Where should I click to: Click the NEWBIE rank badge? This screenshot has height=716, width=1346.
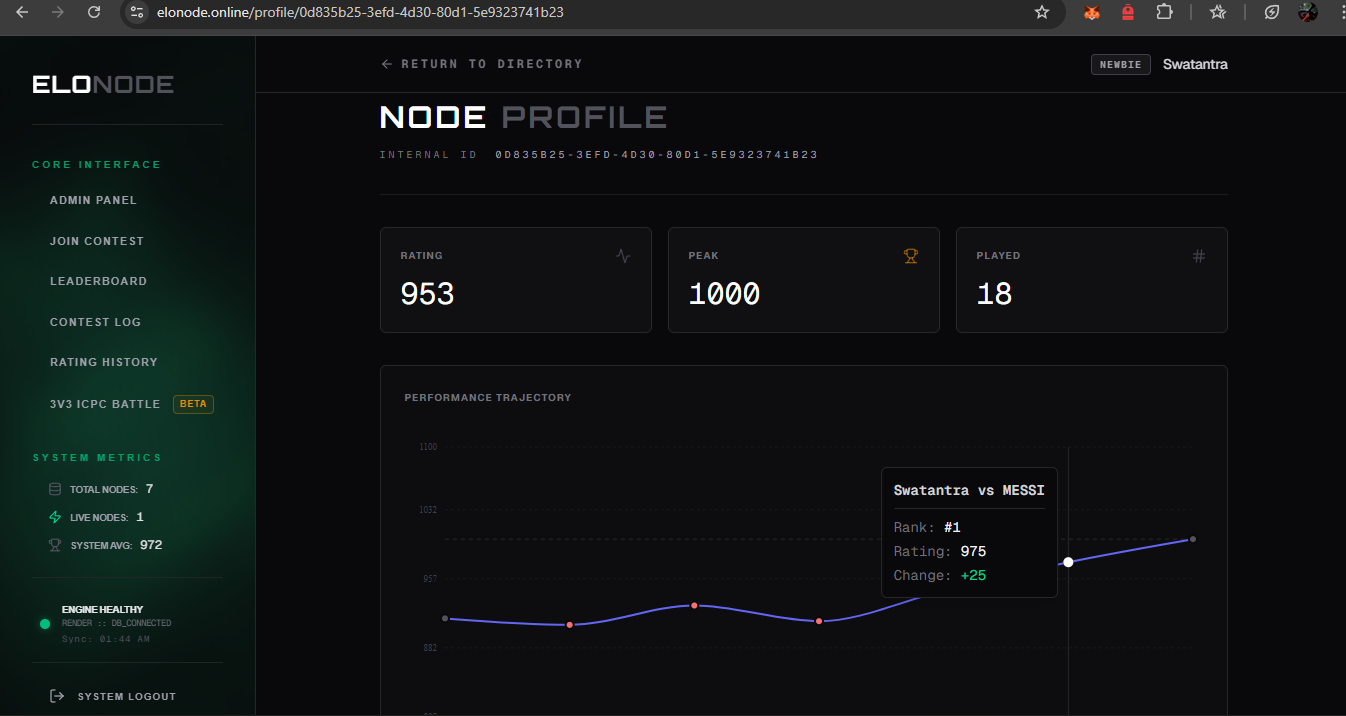point(1121,64)
